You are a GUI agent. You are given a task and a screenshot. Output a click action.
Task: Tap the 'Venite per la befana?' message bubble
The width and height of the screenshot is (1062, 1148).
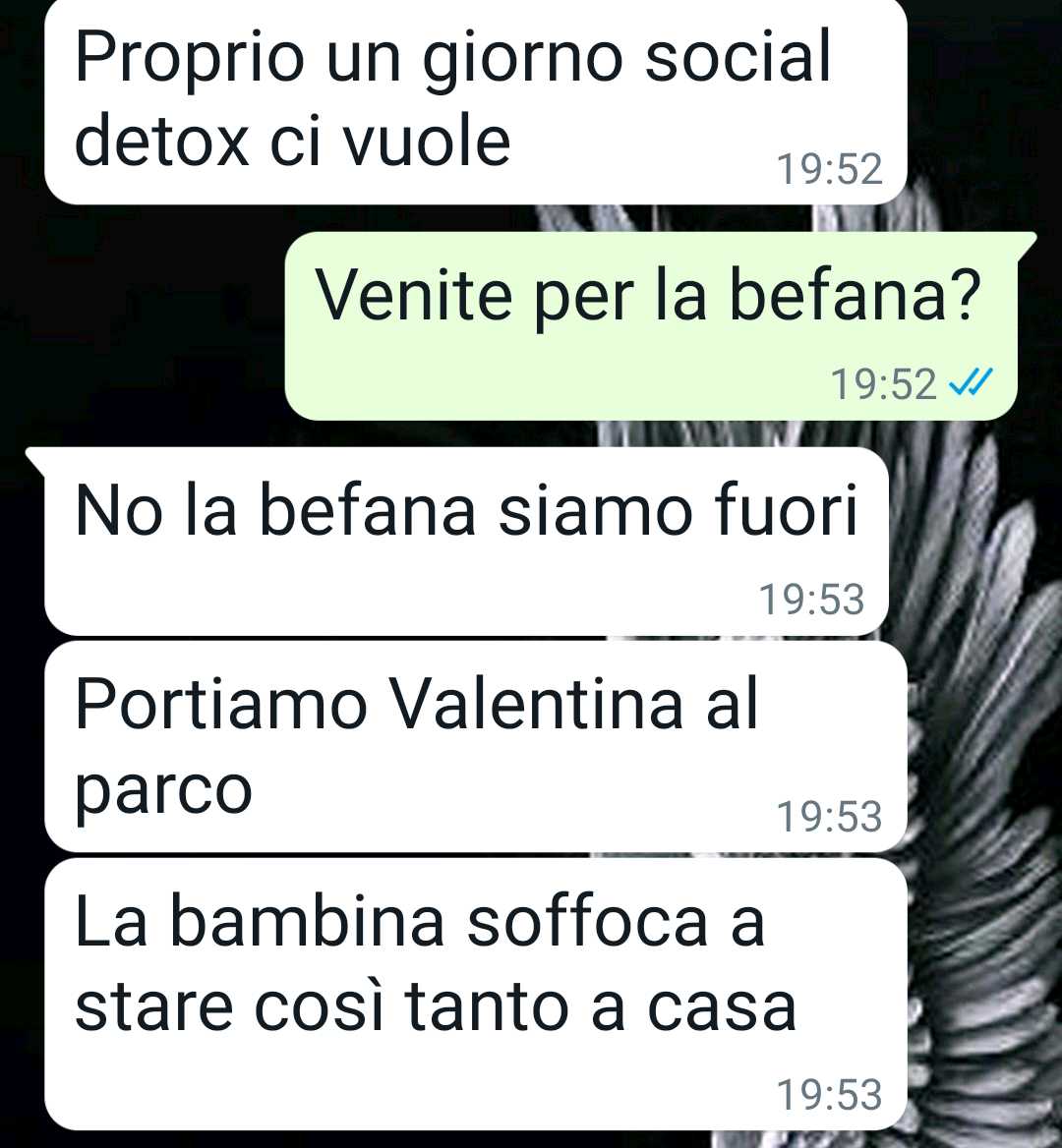click(651, 326)
